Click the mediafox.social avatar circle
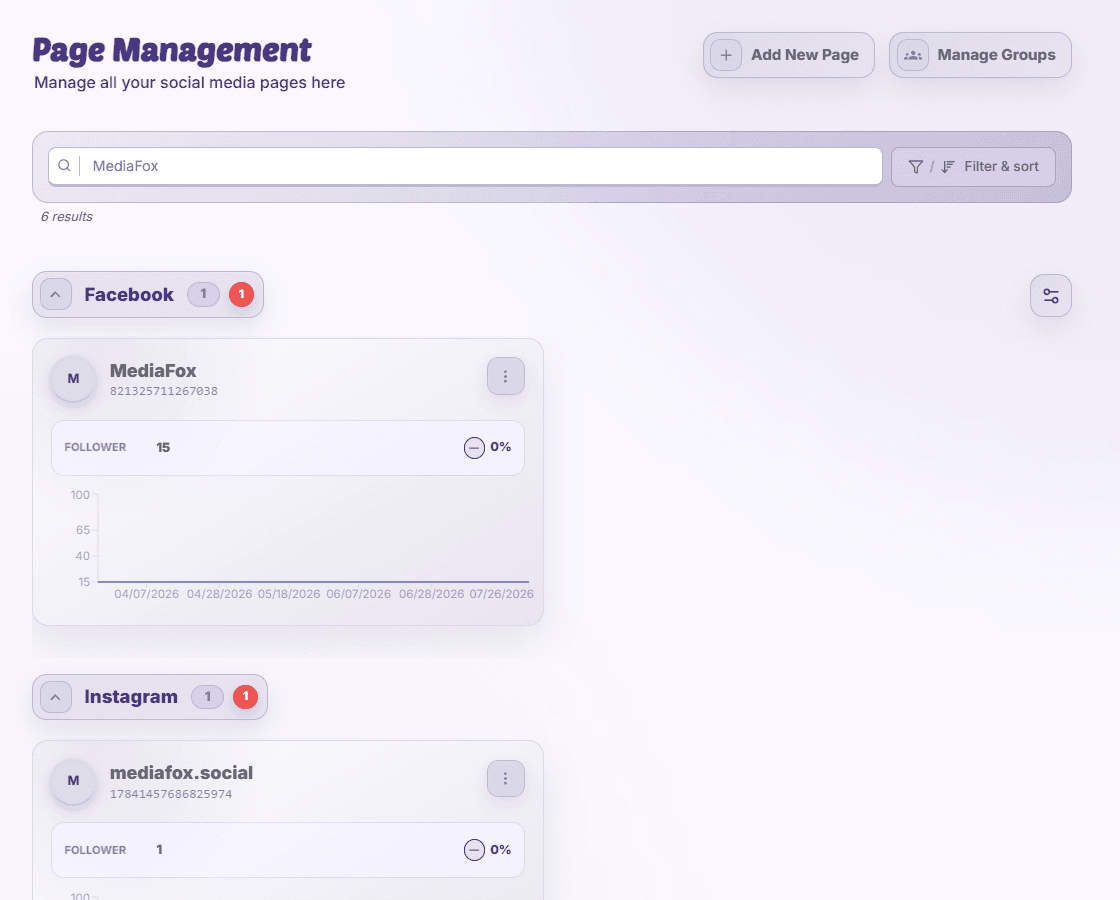 click(74, 781)
